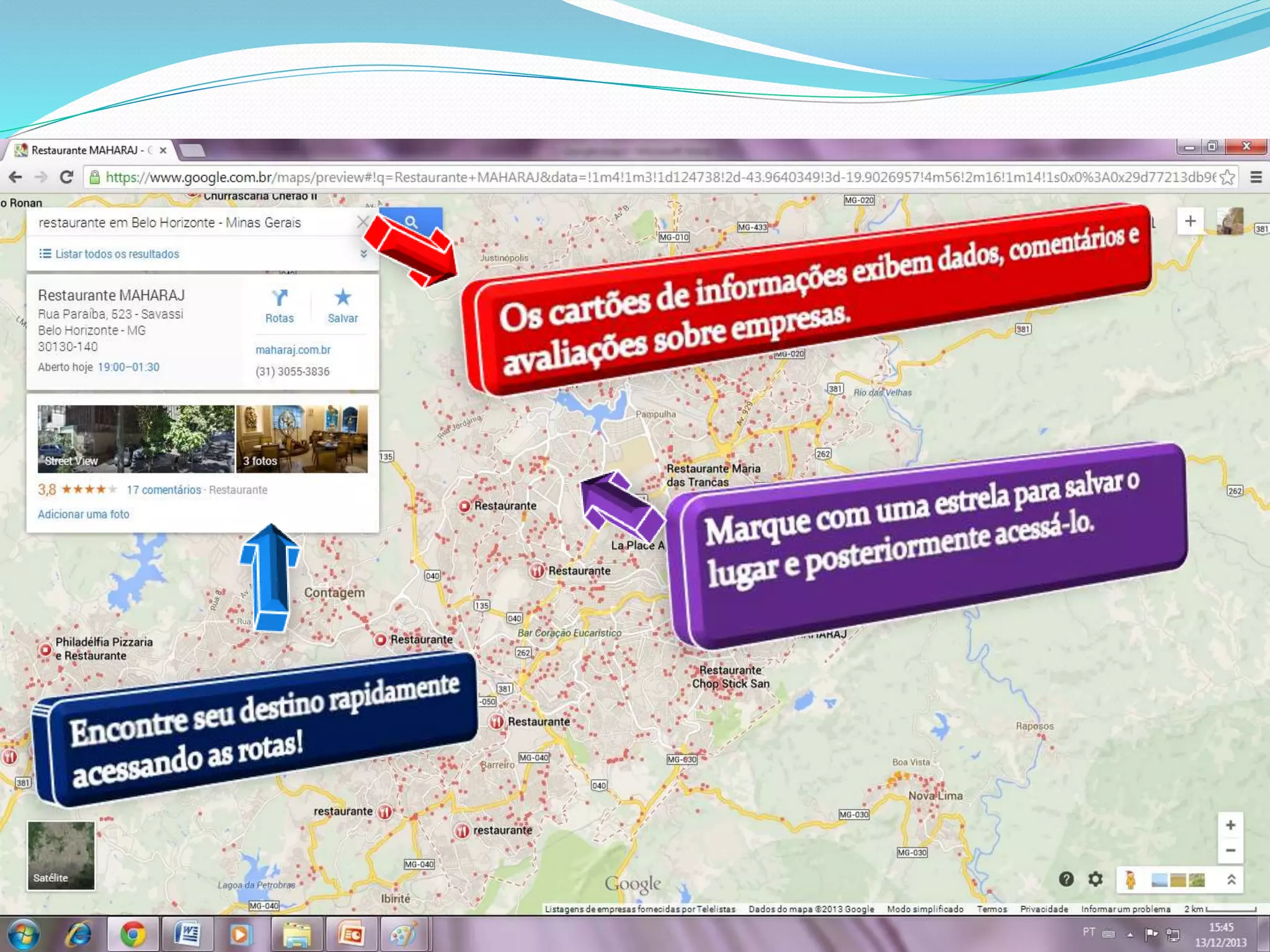
Task: Zoom in with the map plus button
Action: point(1230,825)
